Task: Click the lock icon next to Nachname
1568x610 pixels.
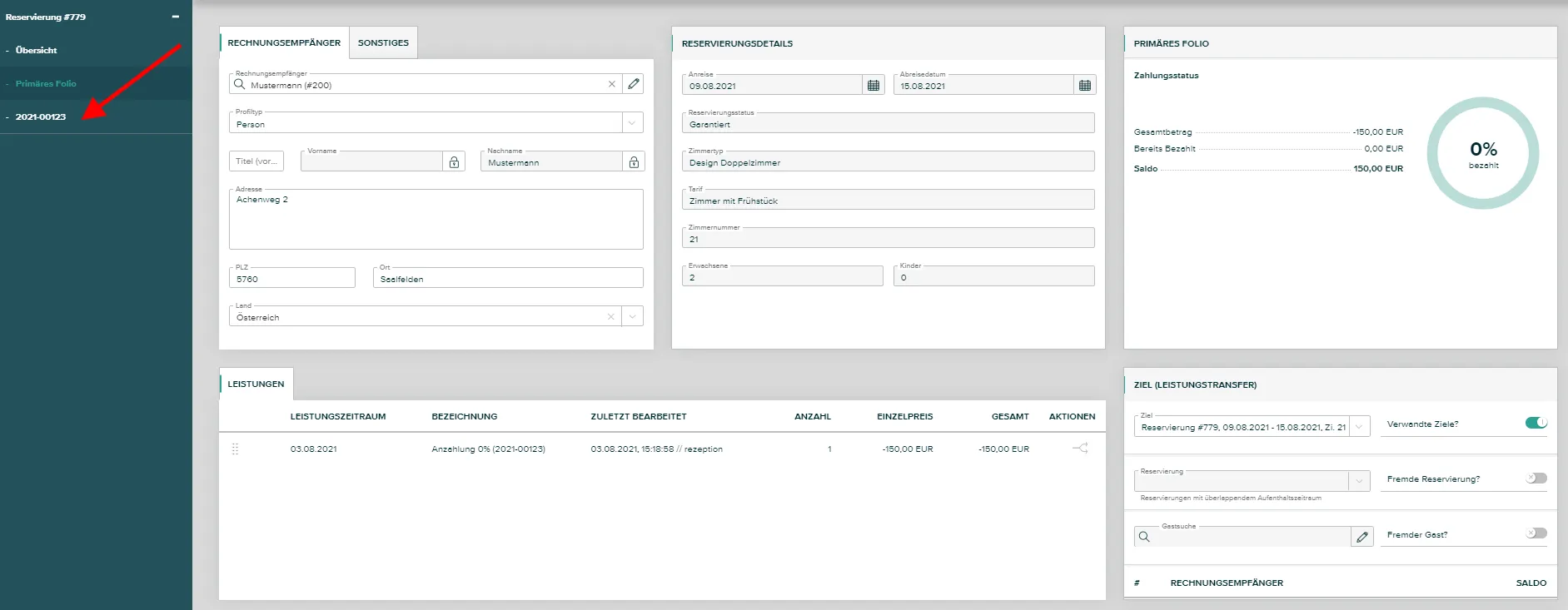Action: pyautogui.click(x=634, y=162)
